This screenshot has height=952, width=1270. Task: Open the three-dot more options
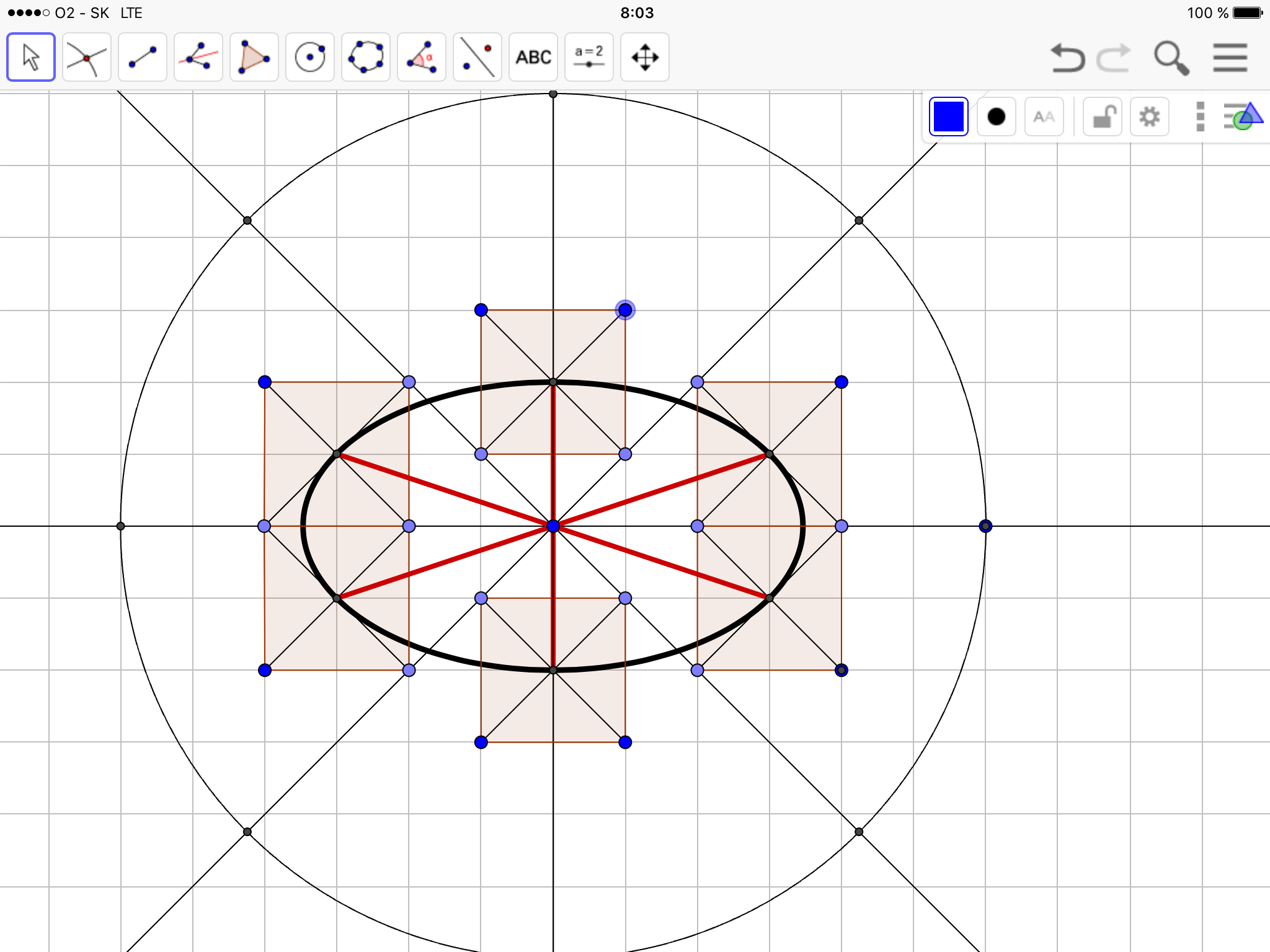(1201, 117)
